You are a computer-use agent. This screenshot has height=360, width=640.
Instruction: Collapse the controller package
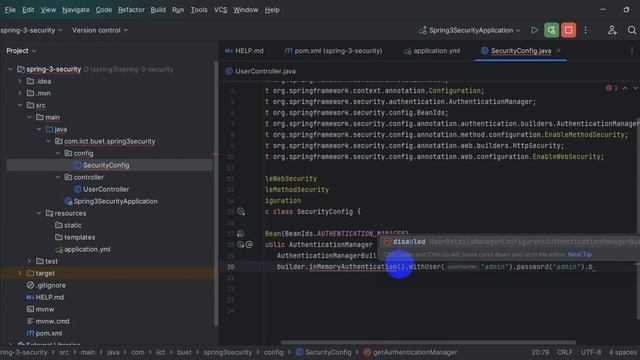point(58,177)
